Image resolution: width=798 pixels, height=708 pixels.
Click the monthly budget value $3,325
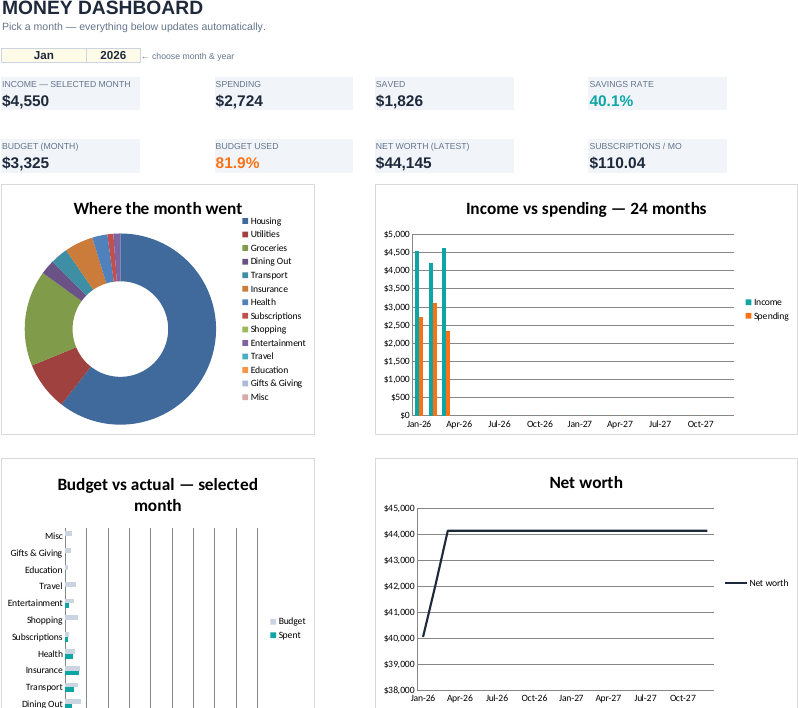(25, 163)
